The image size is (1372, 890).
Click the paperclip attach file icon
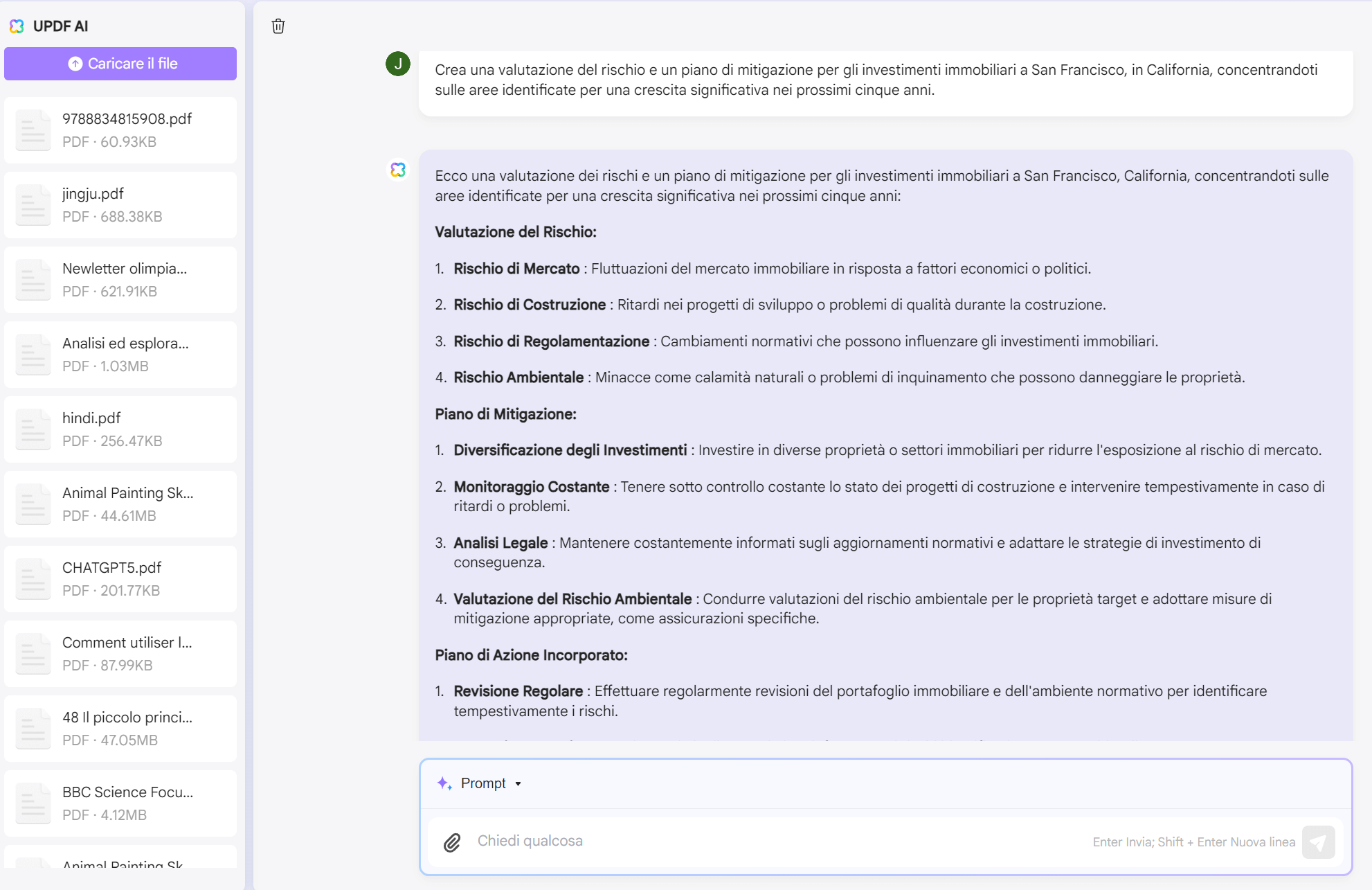click(x=452, y=842)
